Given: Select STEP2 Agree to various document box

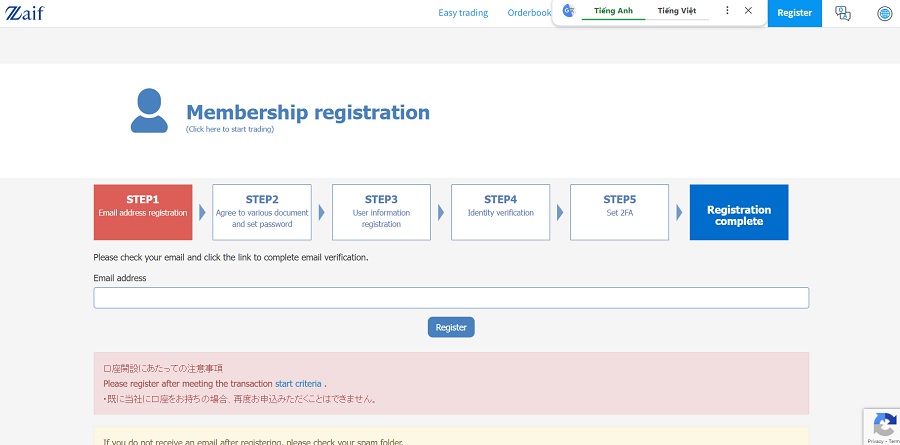Looking at the screenshot, I should [x=262, y=212].
